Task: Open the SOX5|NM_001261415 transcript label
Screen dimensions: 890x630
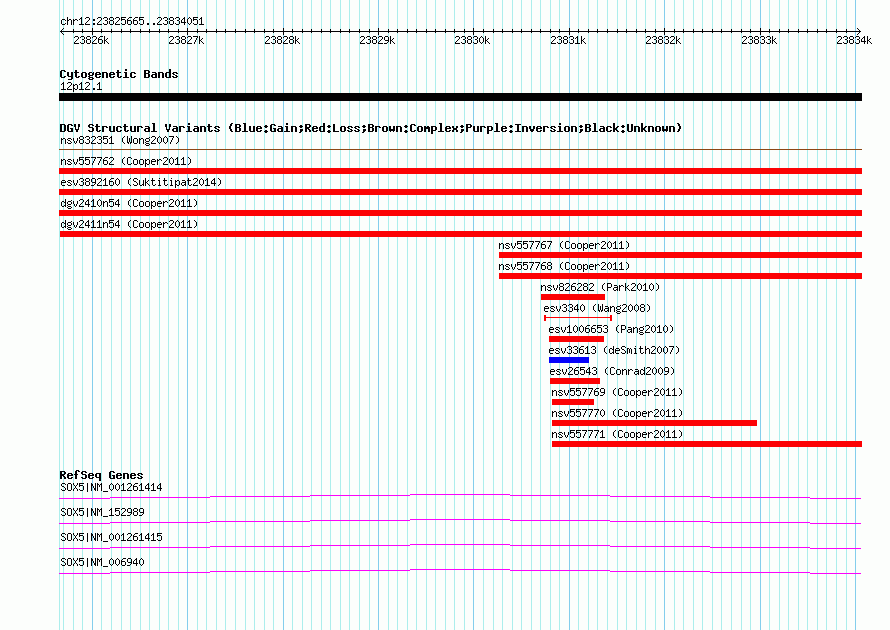Action: (x=111, y=537)
